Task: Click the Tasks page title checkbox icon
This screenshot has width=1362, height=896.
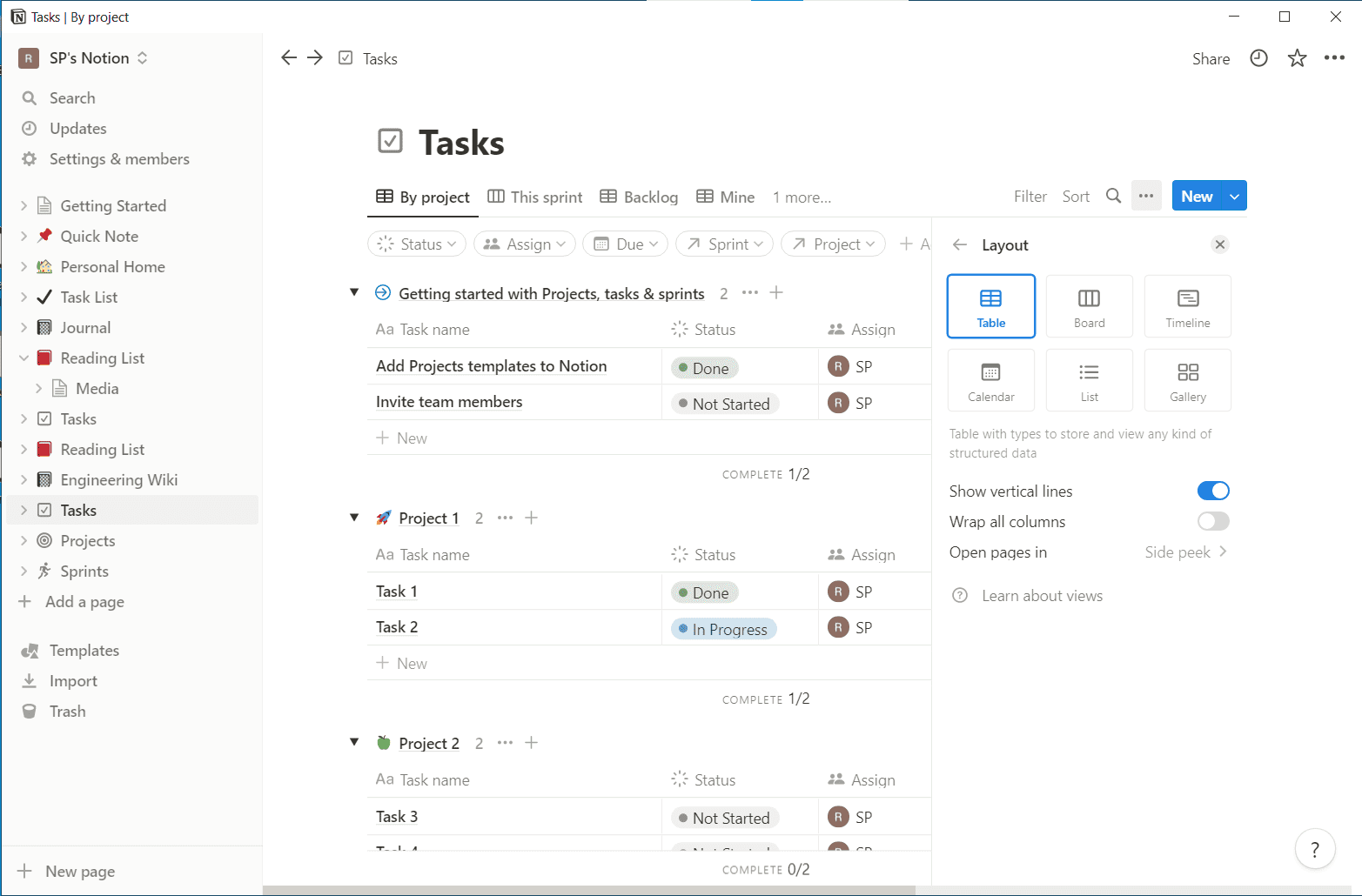Action: coord(390,141)
